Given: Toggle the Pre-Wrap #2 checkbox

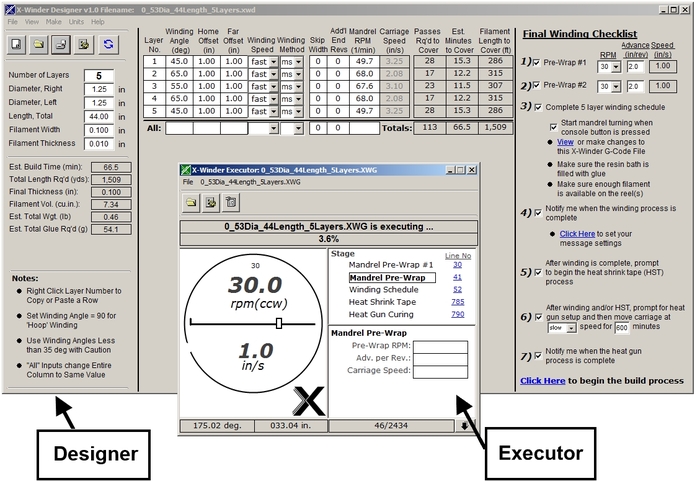Looking at the screenshot, I should tap(537, 85).
